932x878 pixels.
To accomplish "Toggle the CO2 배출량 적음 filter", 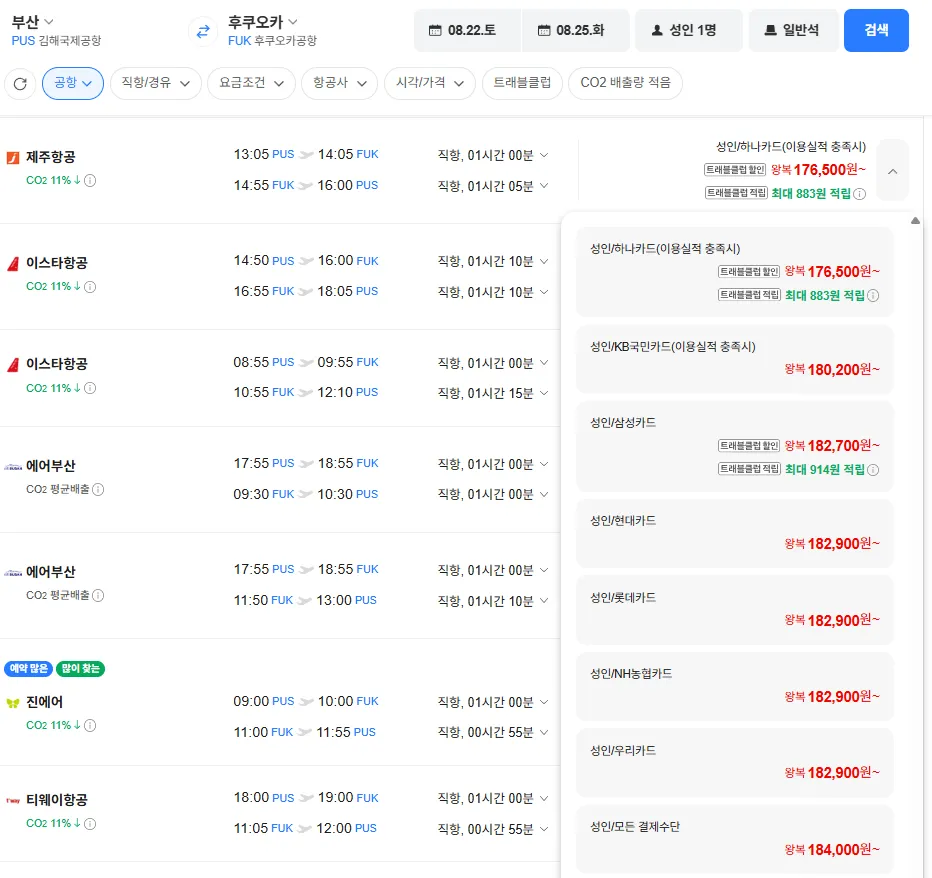I will 625,83.
